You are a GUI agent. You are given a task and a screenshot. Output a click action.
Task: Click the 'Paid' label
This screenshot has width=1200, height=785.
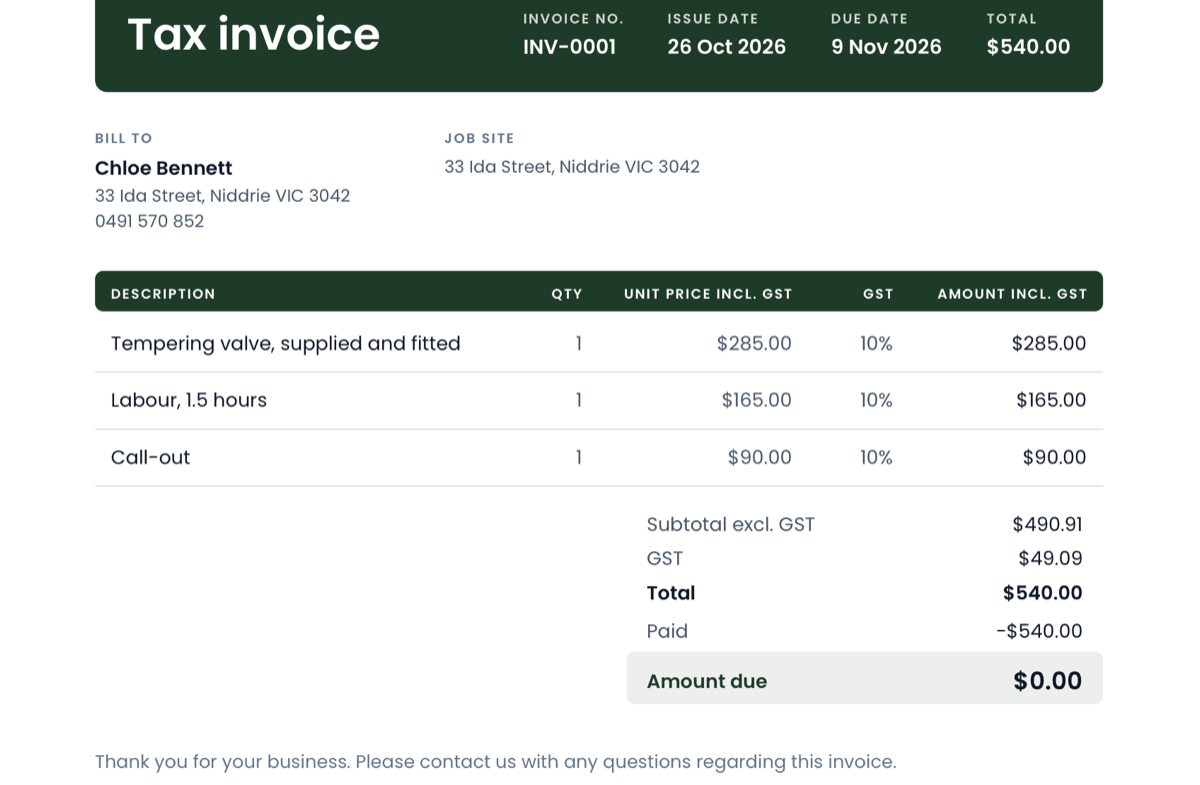click(x=667, y=631)
